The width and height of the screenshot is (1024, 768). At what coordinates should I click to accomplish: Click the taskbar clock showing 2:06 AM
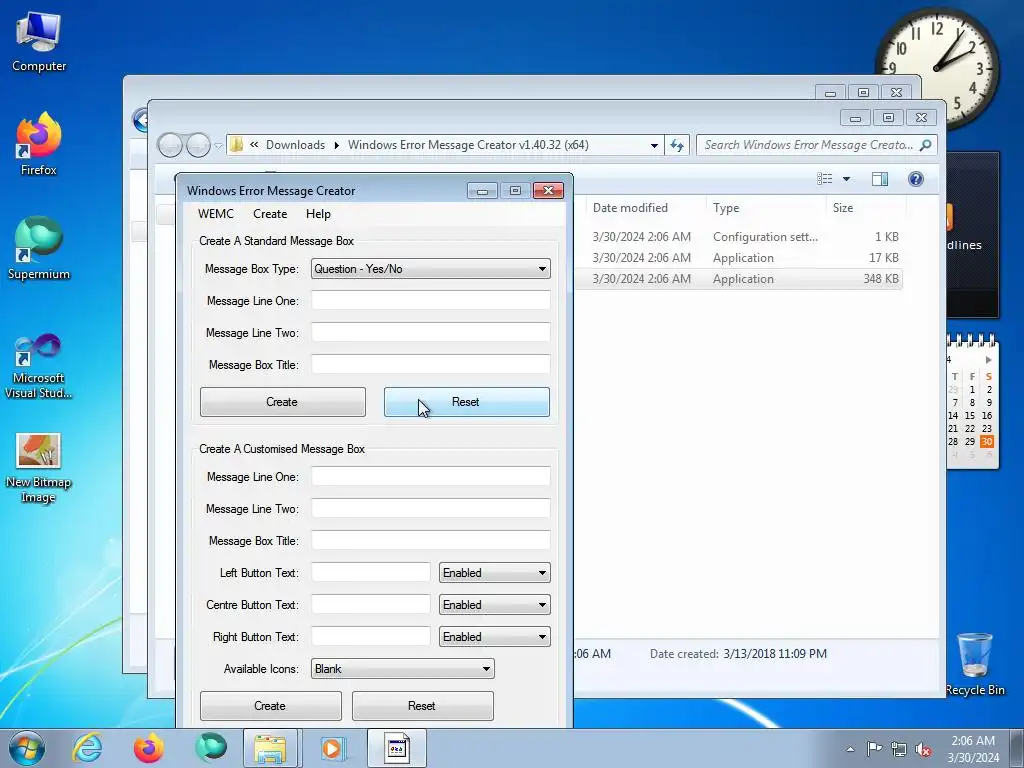(x=973, y=749)
